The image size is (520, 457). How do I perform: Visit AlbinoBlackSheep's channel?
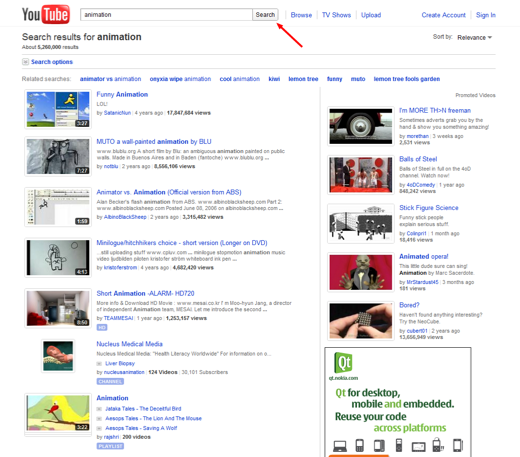125,217
